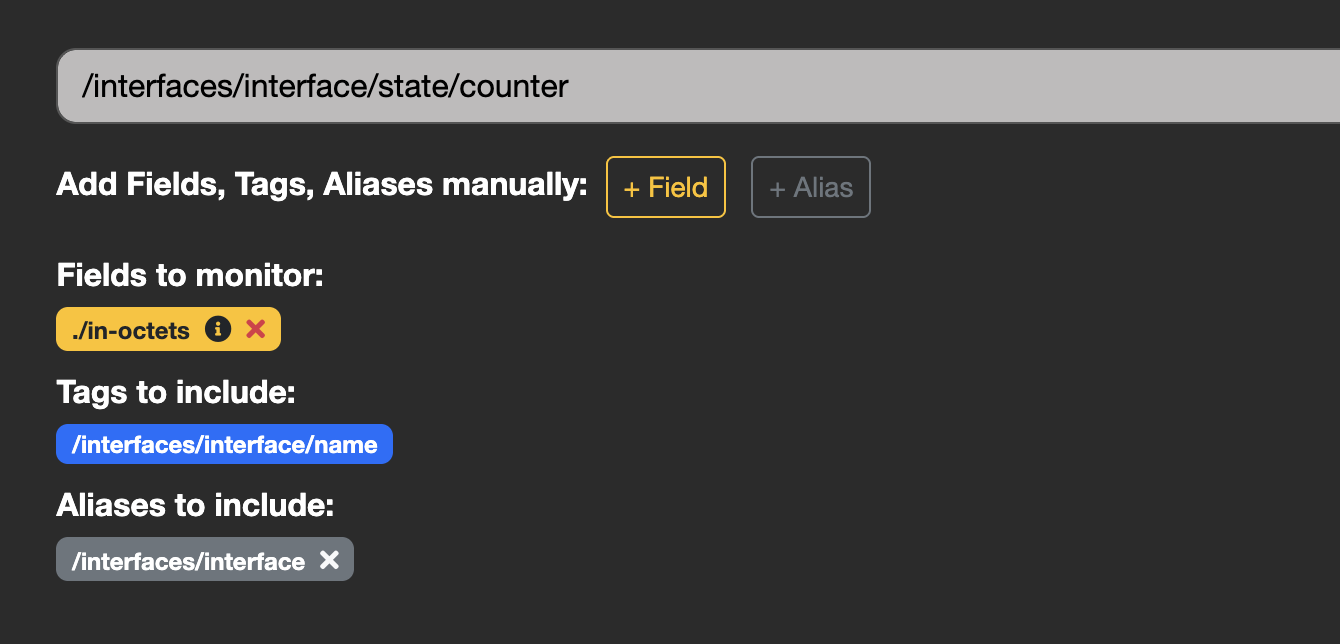Discard the interfaces/interface alias entry
The image size is (1340, 644).
329,560
